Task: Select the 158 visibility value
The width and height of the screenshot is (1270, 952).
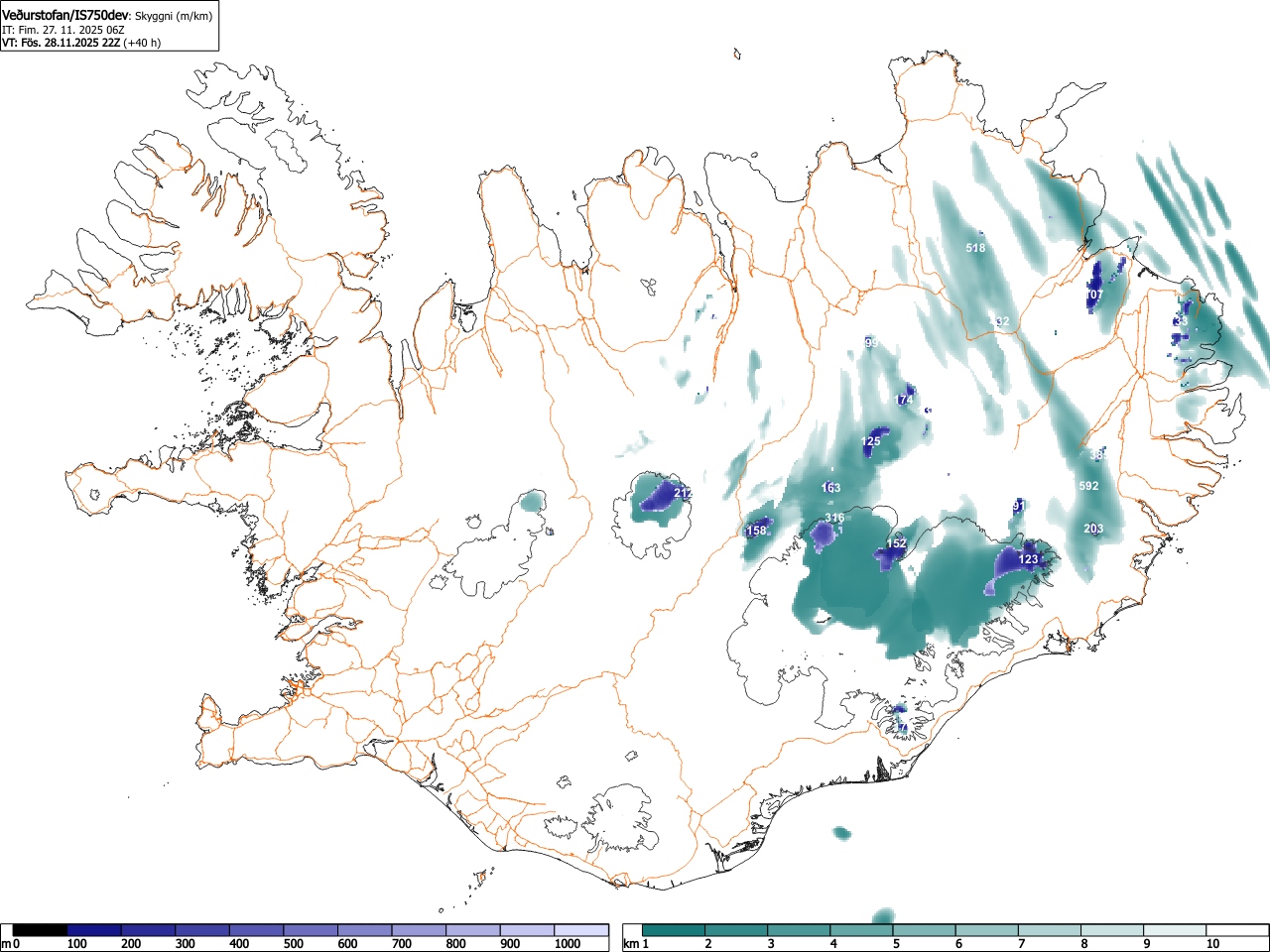Action: pyautogui.click(x=756, y=532)
